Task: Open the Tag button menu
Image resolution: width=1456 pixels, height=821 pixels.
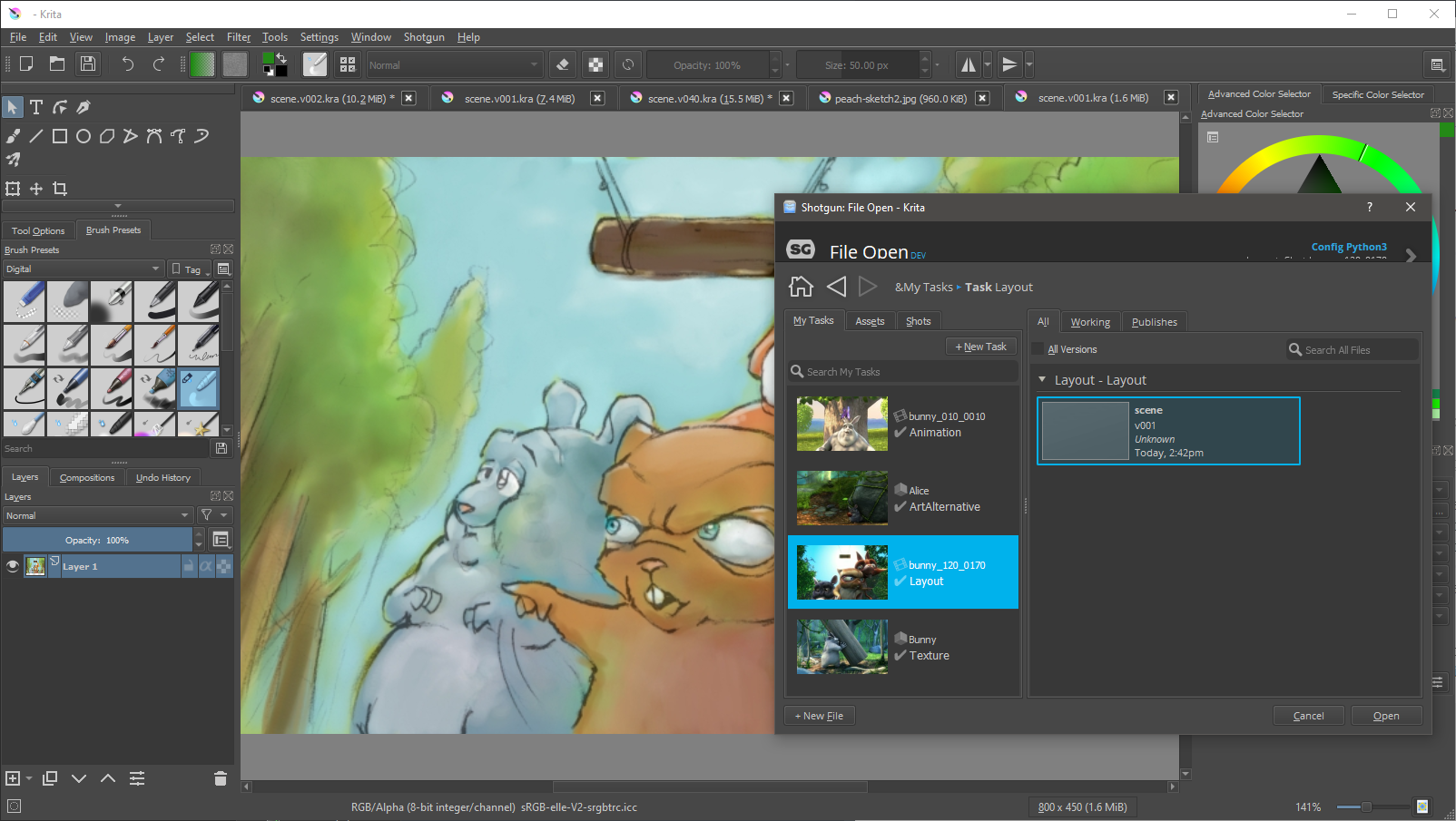Action: point(191,269)
